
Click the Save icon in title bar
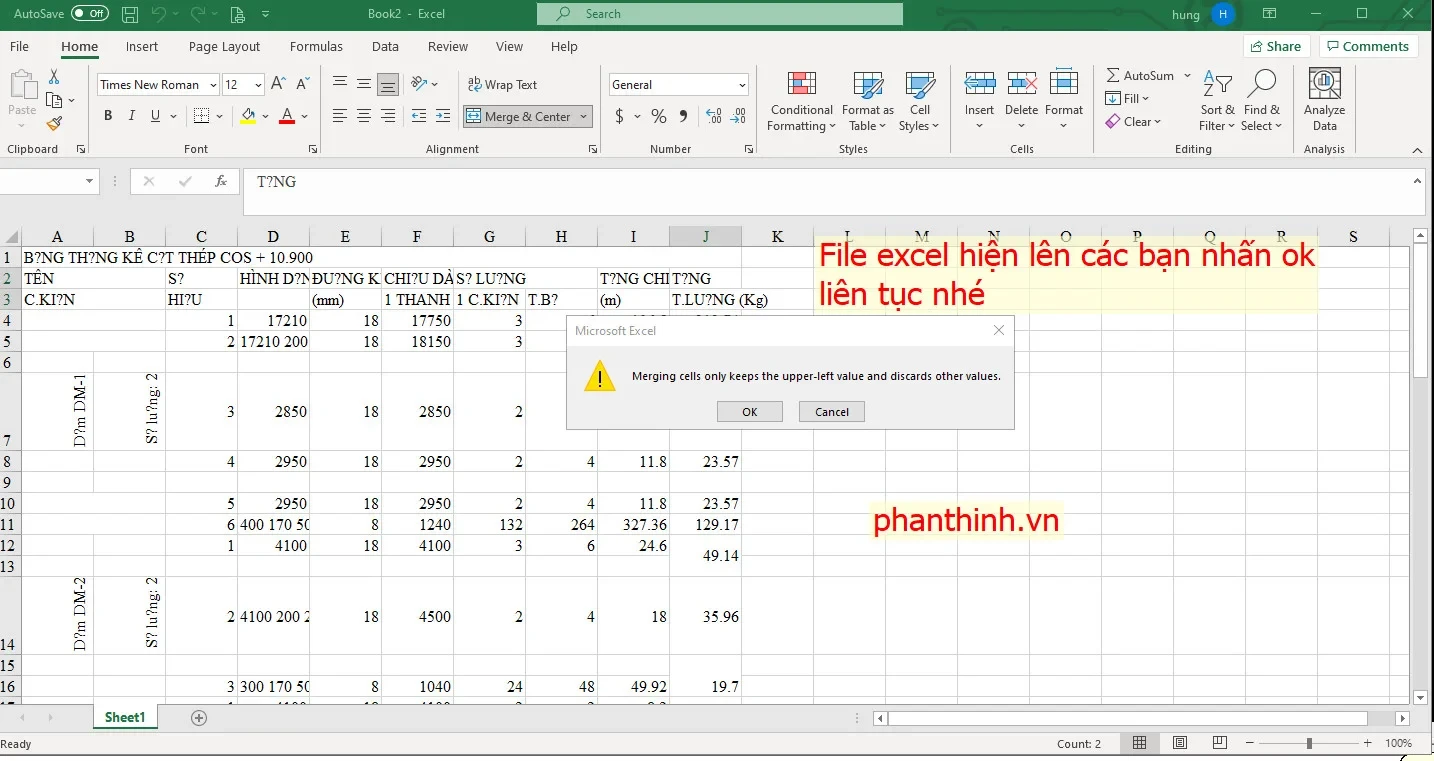pos(130,14)
